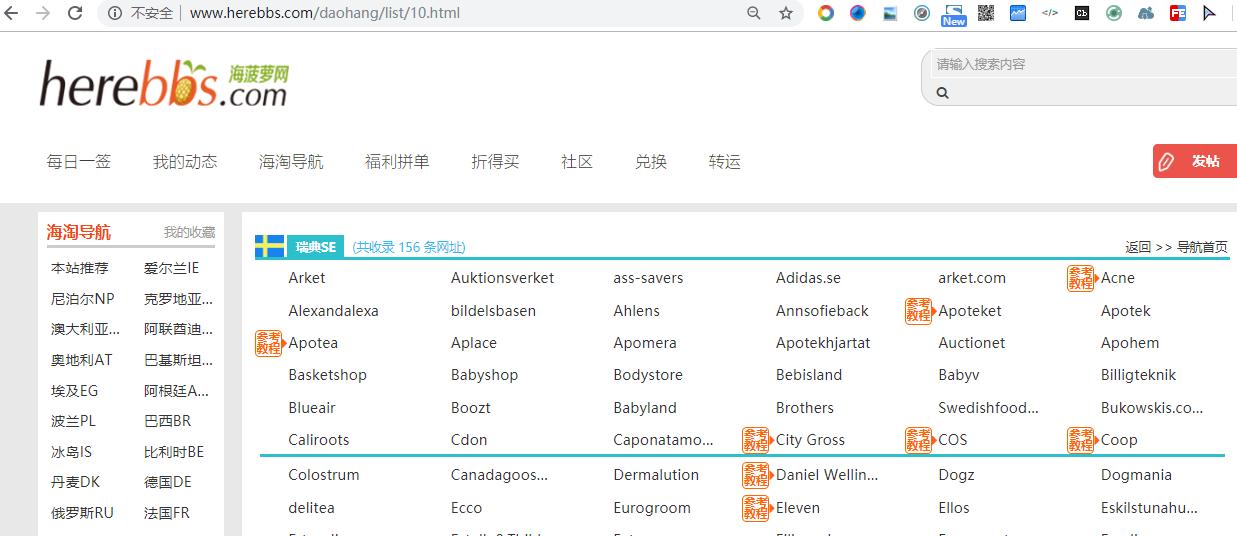Open the Adidas.se site link
The image size is (1237, 536).
click(x=808, y=278)
